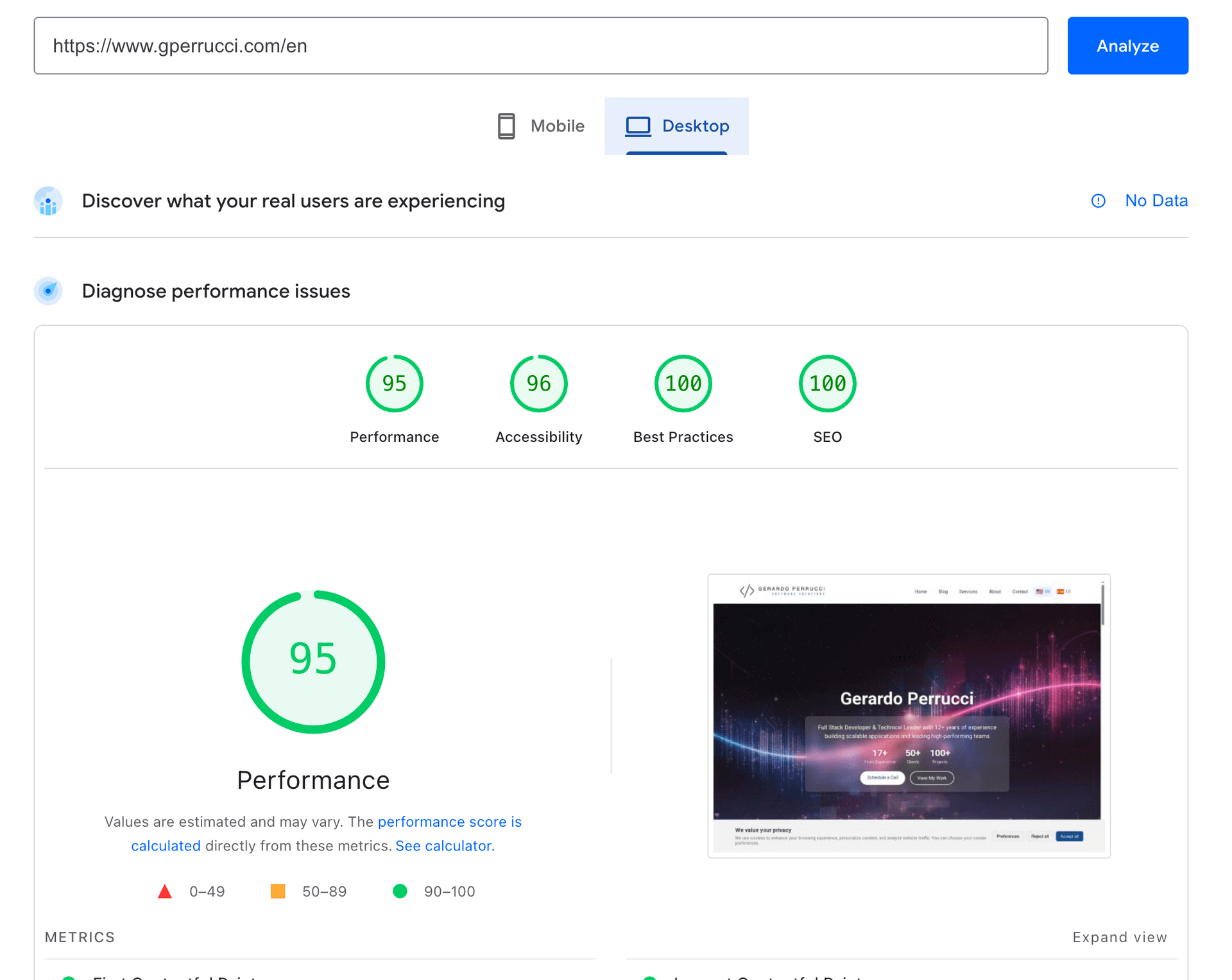Select the Best Practices gauge showing 100
This screenshot has width=1232, height=980.
pyautogui.click(x=683, y=384)
